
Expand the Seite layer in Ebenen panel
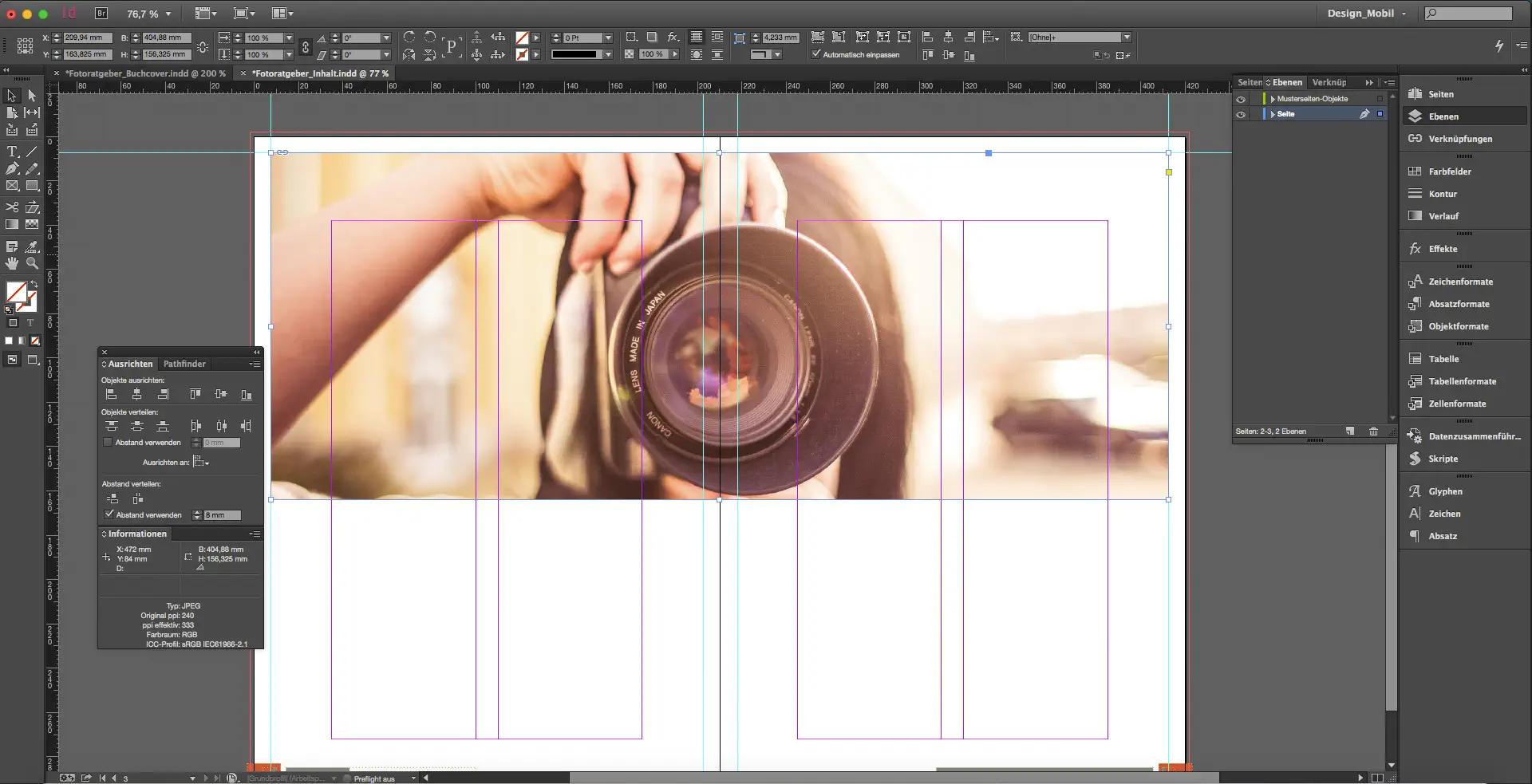(x=1272, y=114)
